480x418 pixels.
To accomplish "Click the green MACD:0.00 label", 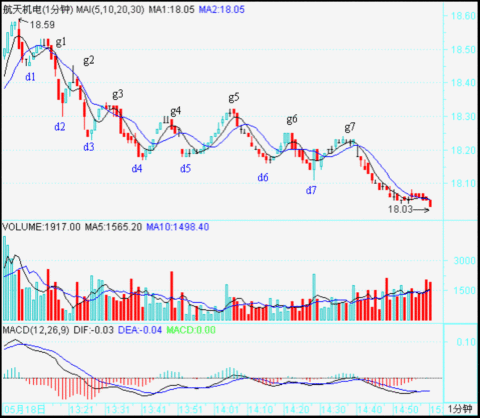I will [x=191, y=330].
